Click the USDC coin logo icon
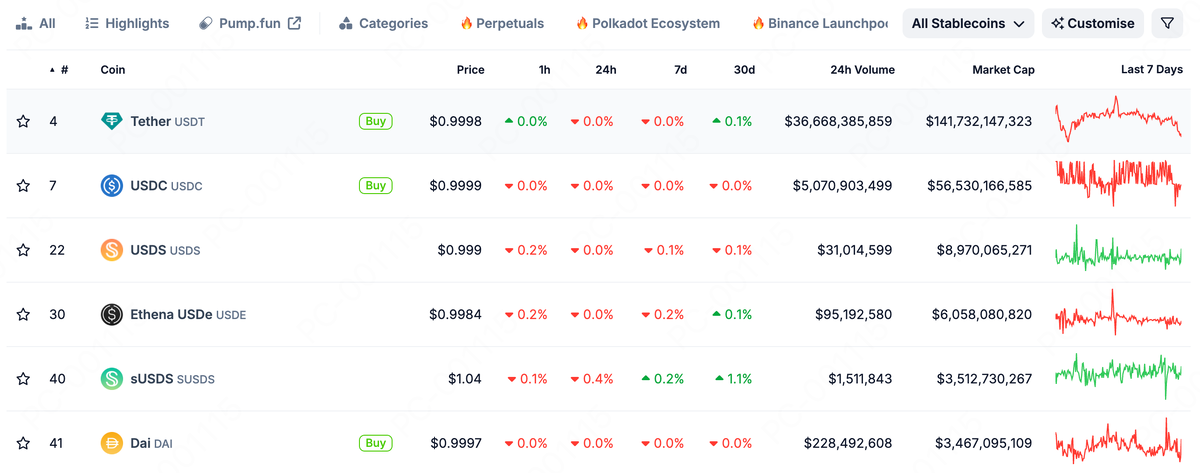The width and height of the screenshot is (1200, 473). point(112,185)
